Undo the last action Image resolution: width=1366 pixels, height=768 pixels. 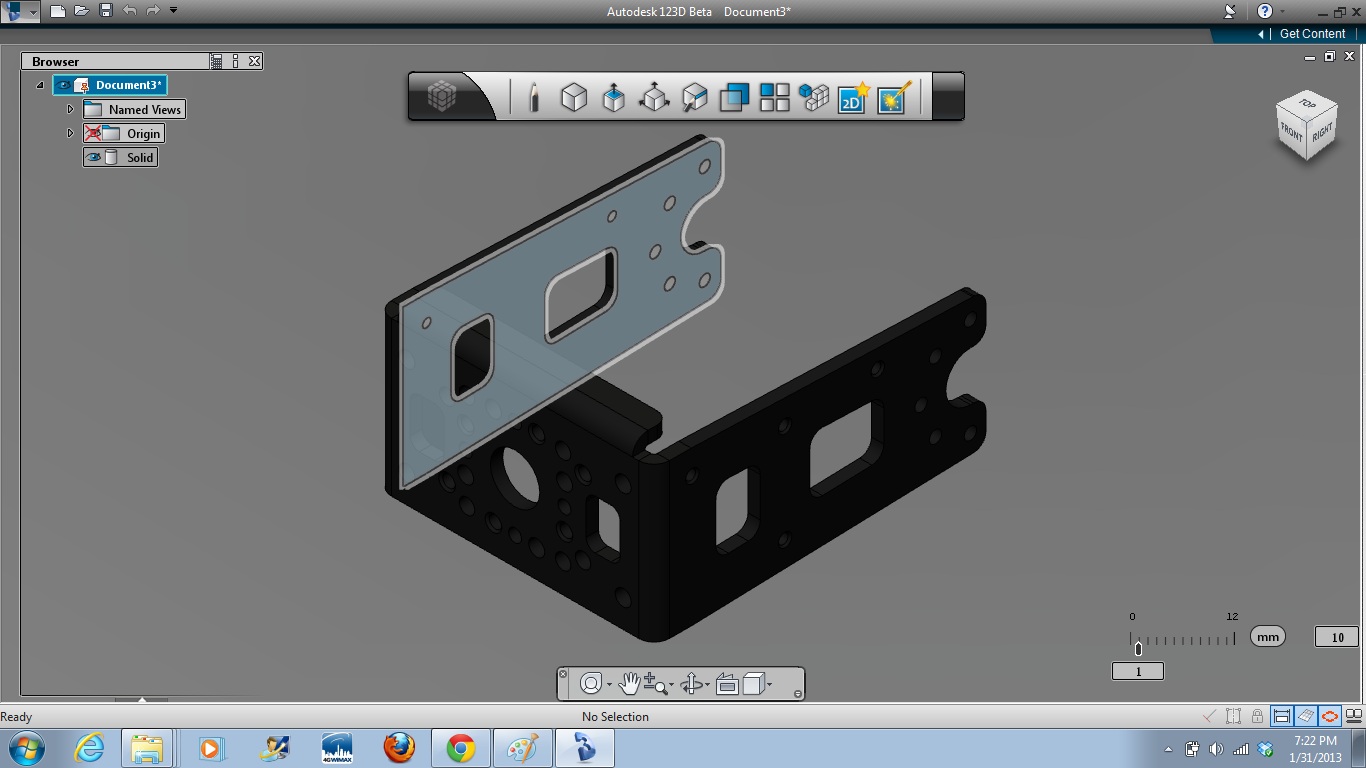[x=129, y=11]
